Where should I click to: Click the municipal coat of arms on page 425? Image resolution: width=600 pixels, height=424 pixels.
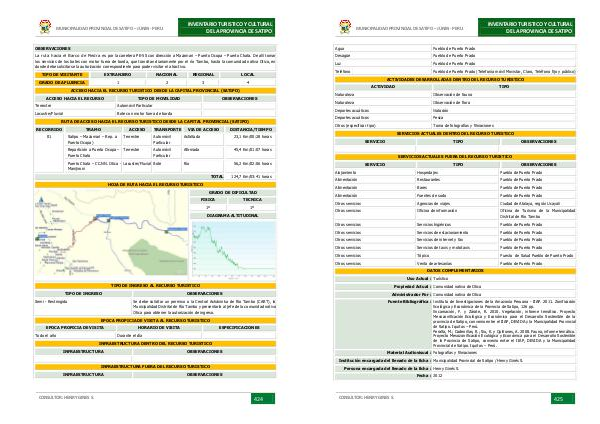coord(345,27)
